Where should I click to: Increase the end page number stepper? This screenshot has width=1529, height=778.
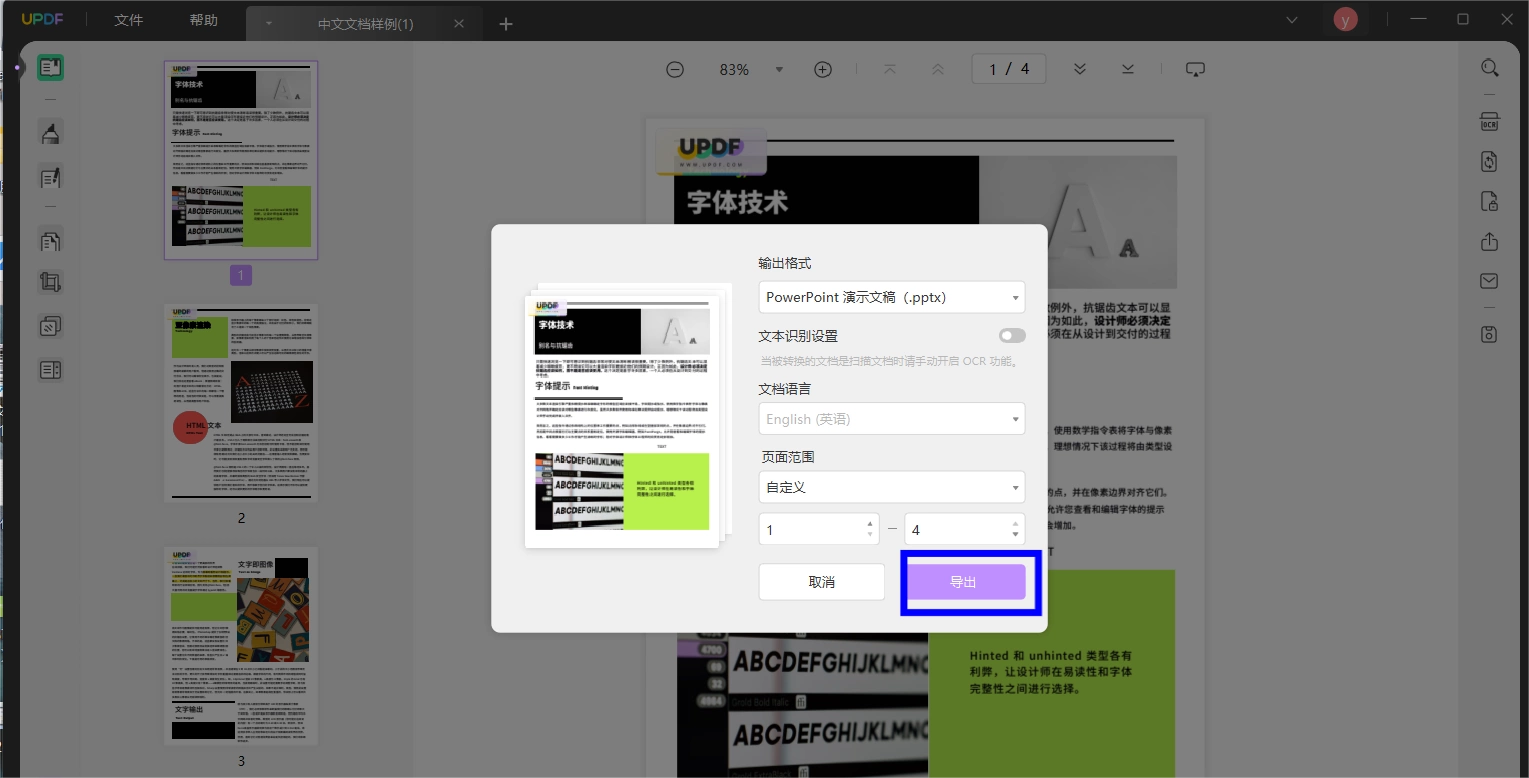[x=1016, y=523]
